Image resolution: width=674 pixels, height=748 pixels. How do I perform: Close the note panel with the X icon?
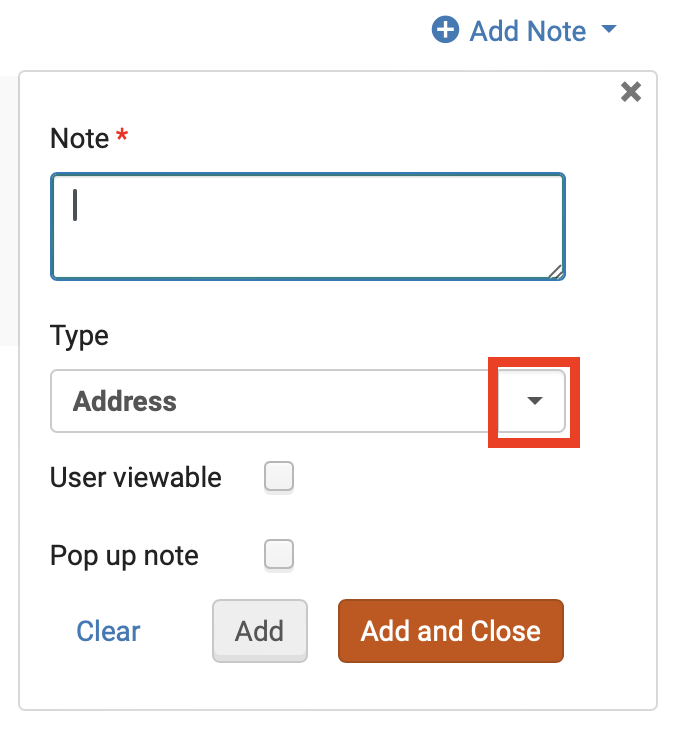(x=631, y=93)
